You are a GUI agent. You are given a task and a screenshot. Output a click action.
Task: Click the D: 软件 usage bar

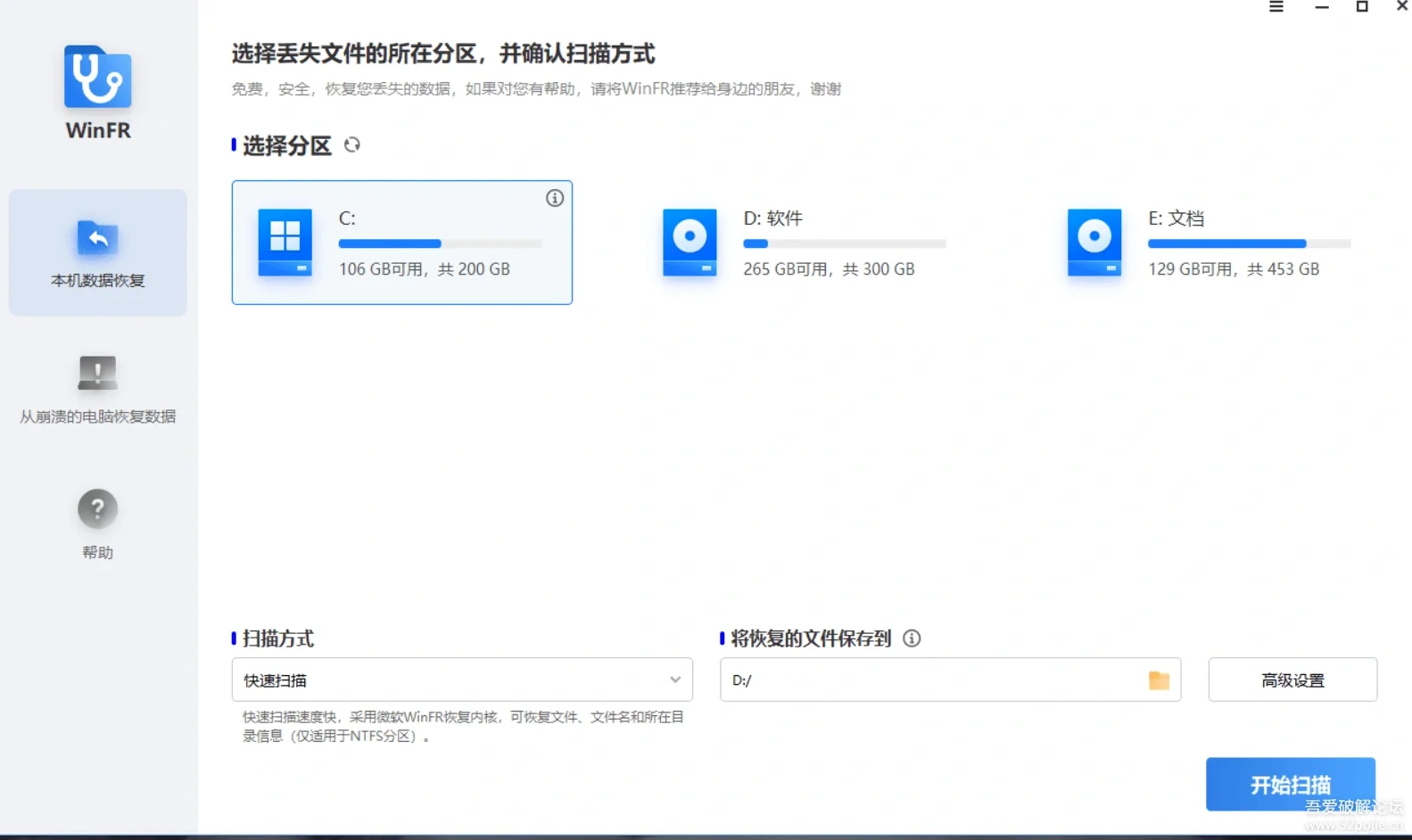[x=845, y=243]
